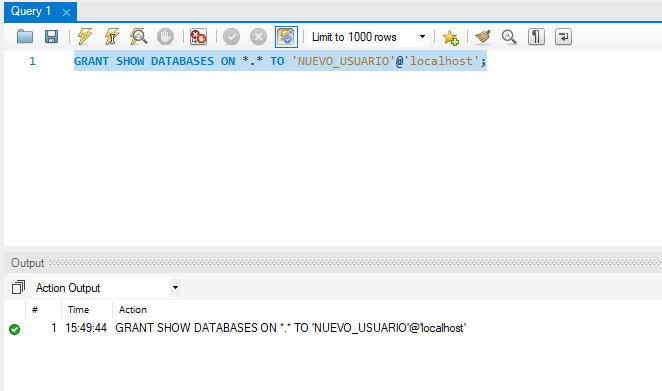Image resolution: width=662 pixels, height=391 pixels.
Task: Close the Query 1 tab
Action: 66,13
